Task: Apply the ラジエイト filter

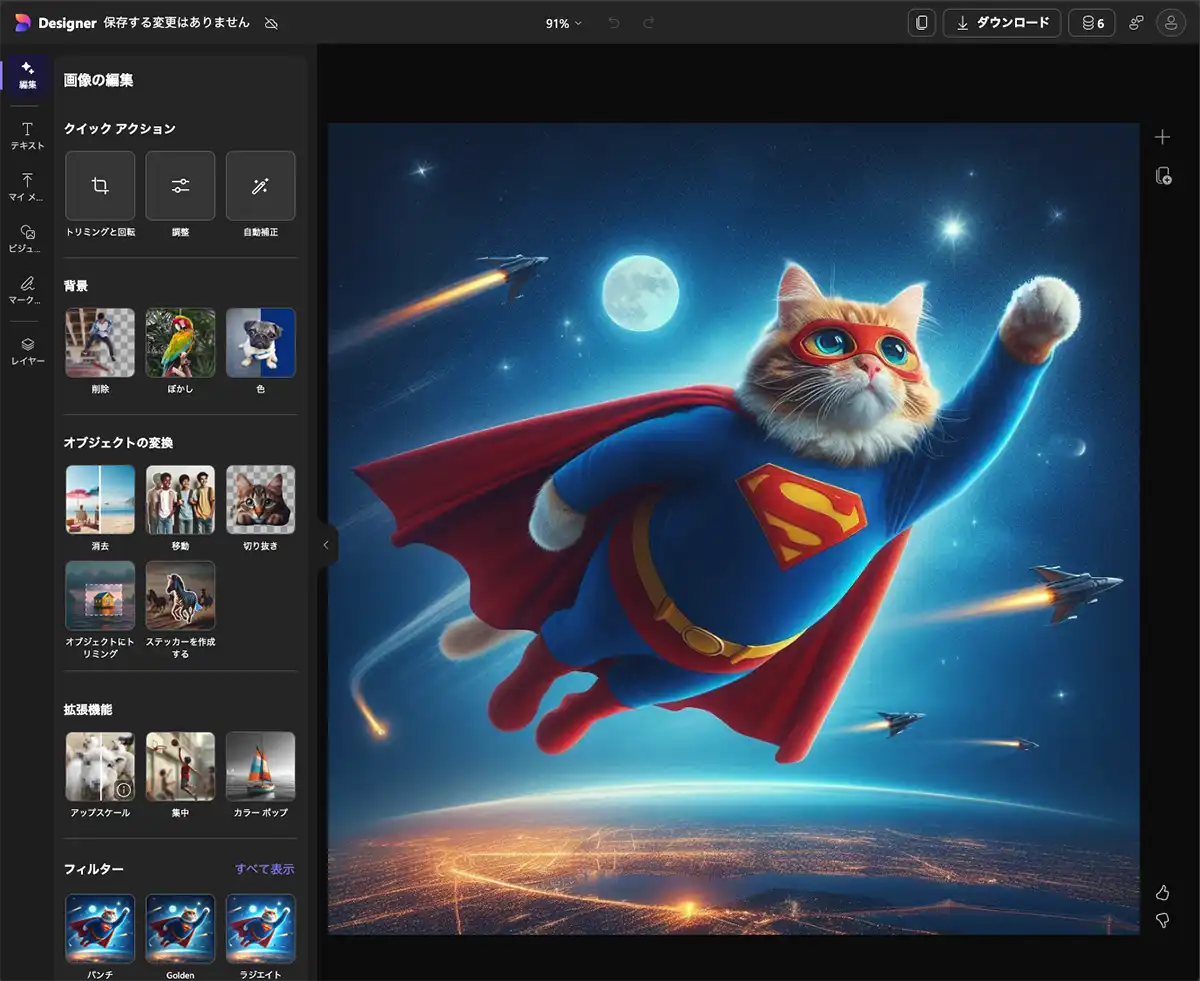Action: click(261, 928)
